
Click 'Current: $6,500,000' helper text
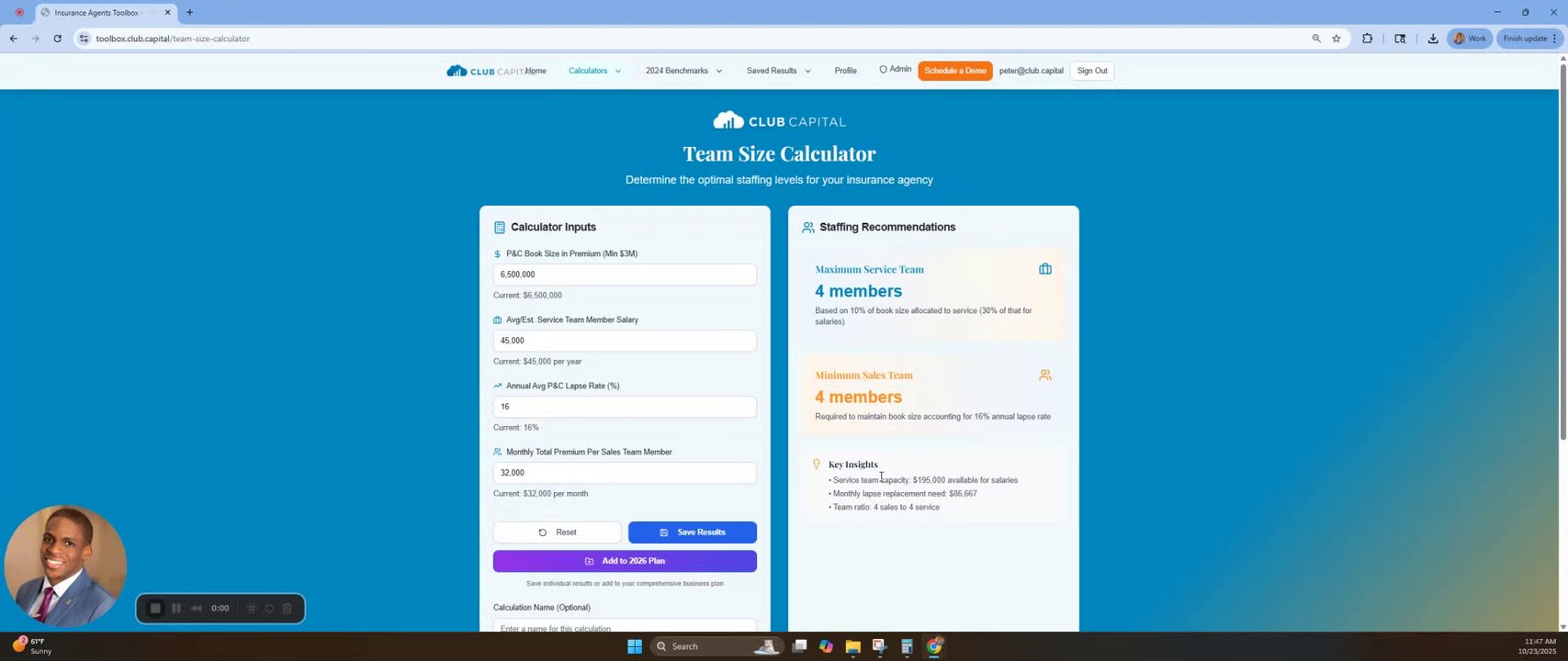click(x=527, y=296)
